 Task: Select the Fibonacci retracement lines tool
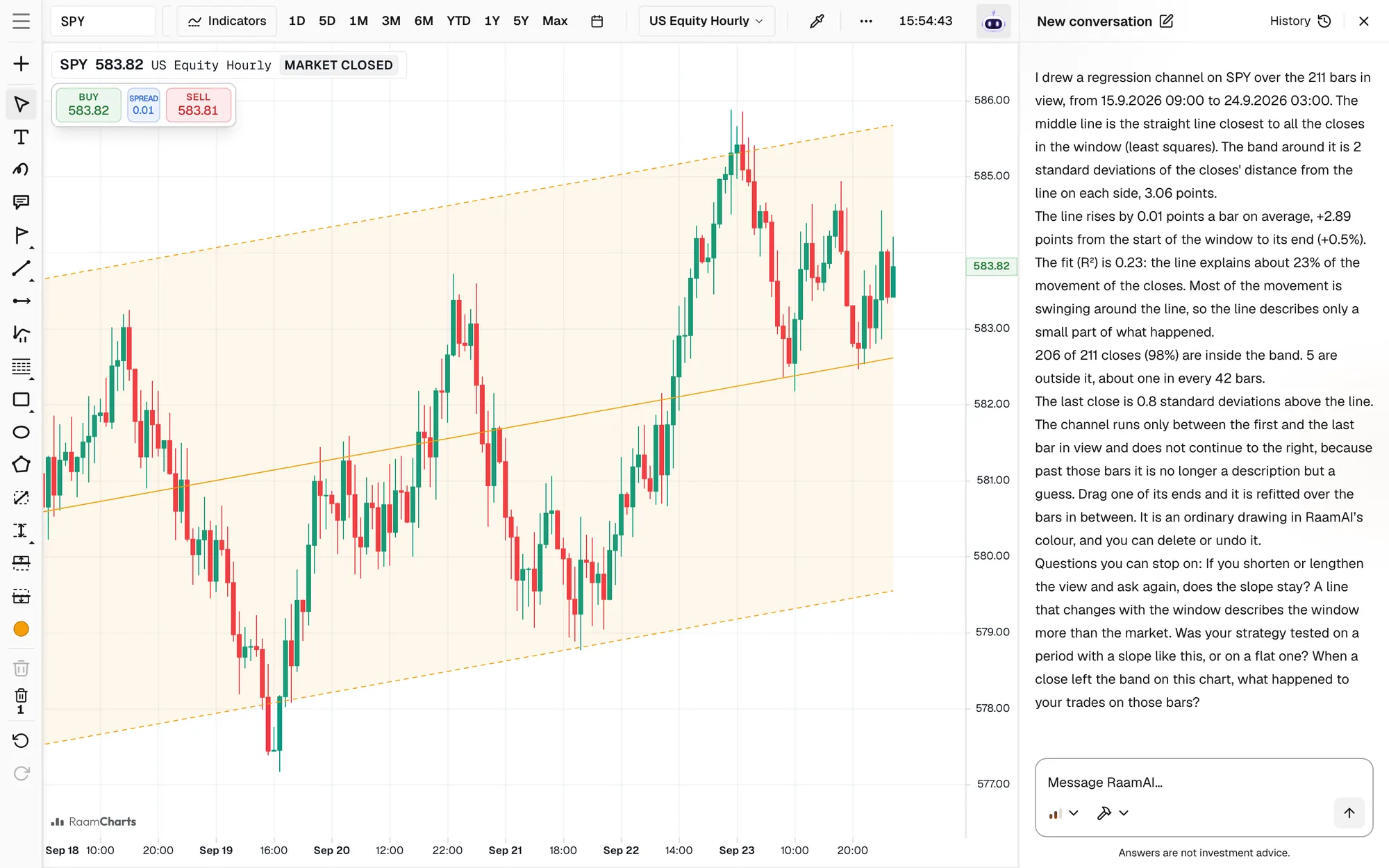pyautogui.click(x=21, y=367)
